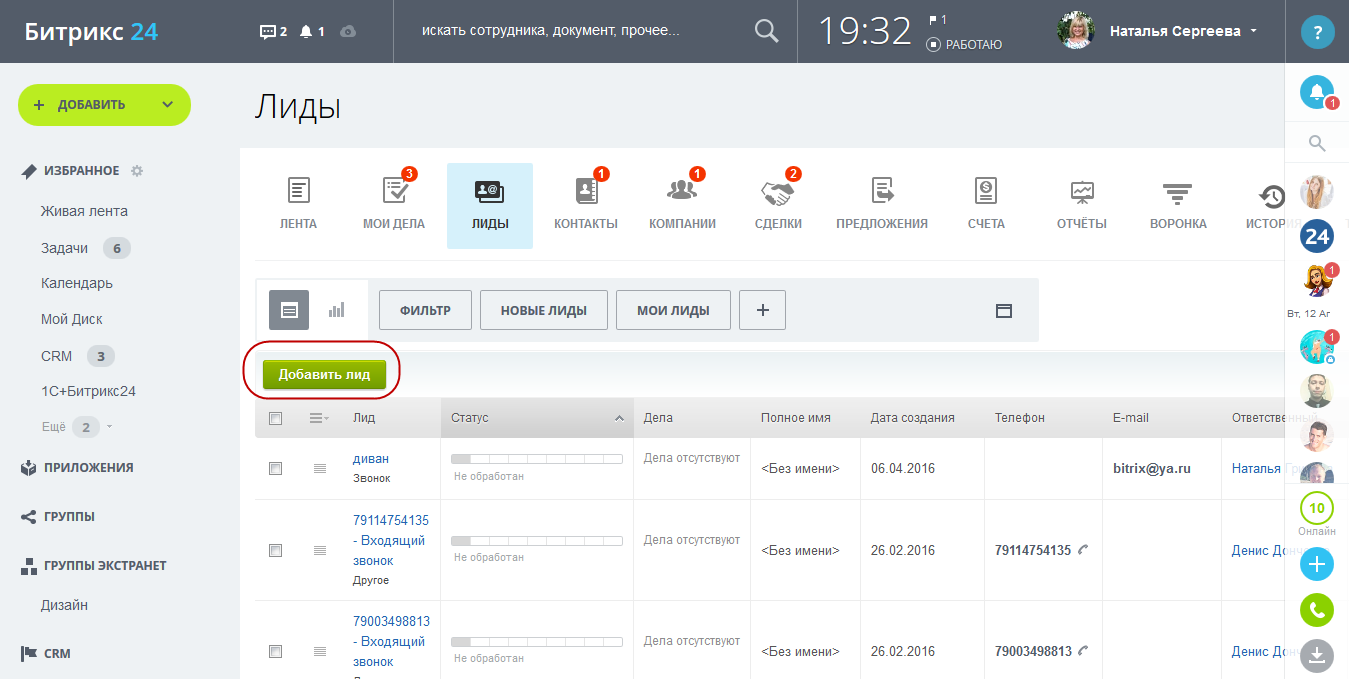Switch to list view icon
Screen dimensions: 1349x679
[x=289, y=310]
